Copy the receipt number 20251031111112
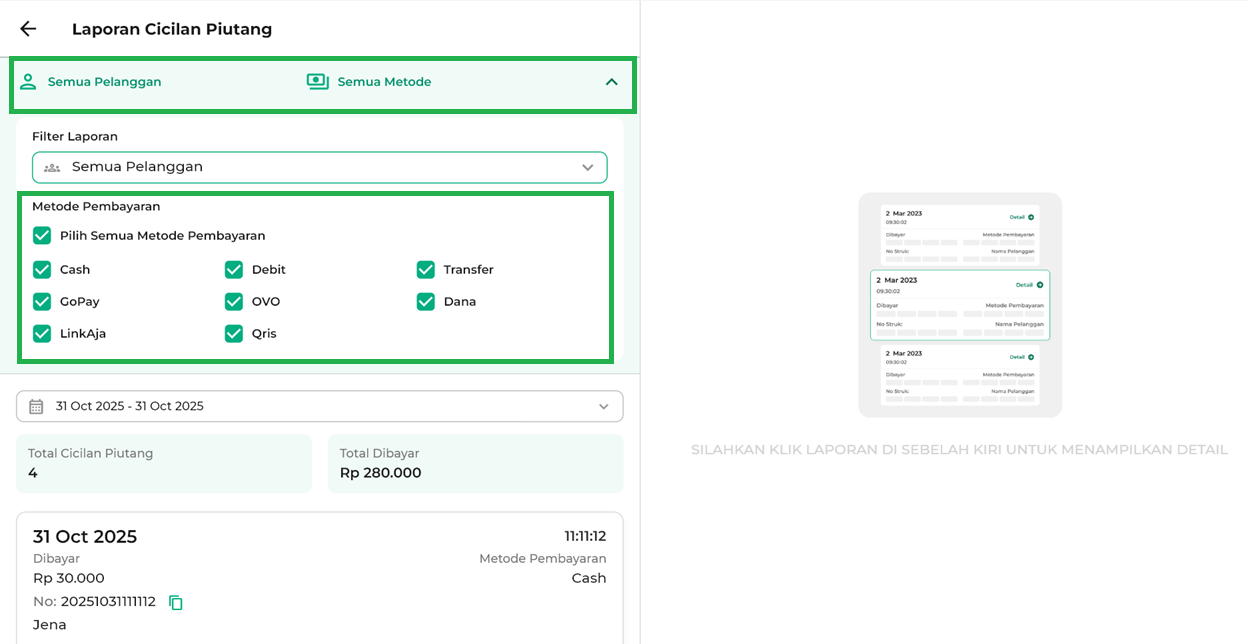This screenshot has width=1248, height=644. pyautogui.click(x=176, y=602)
